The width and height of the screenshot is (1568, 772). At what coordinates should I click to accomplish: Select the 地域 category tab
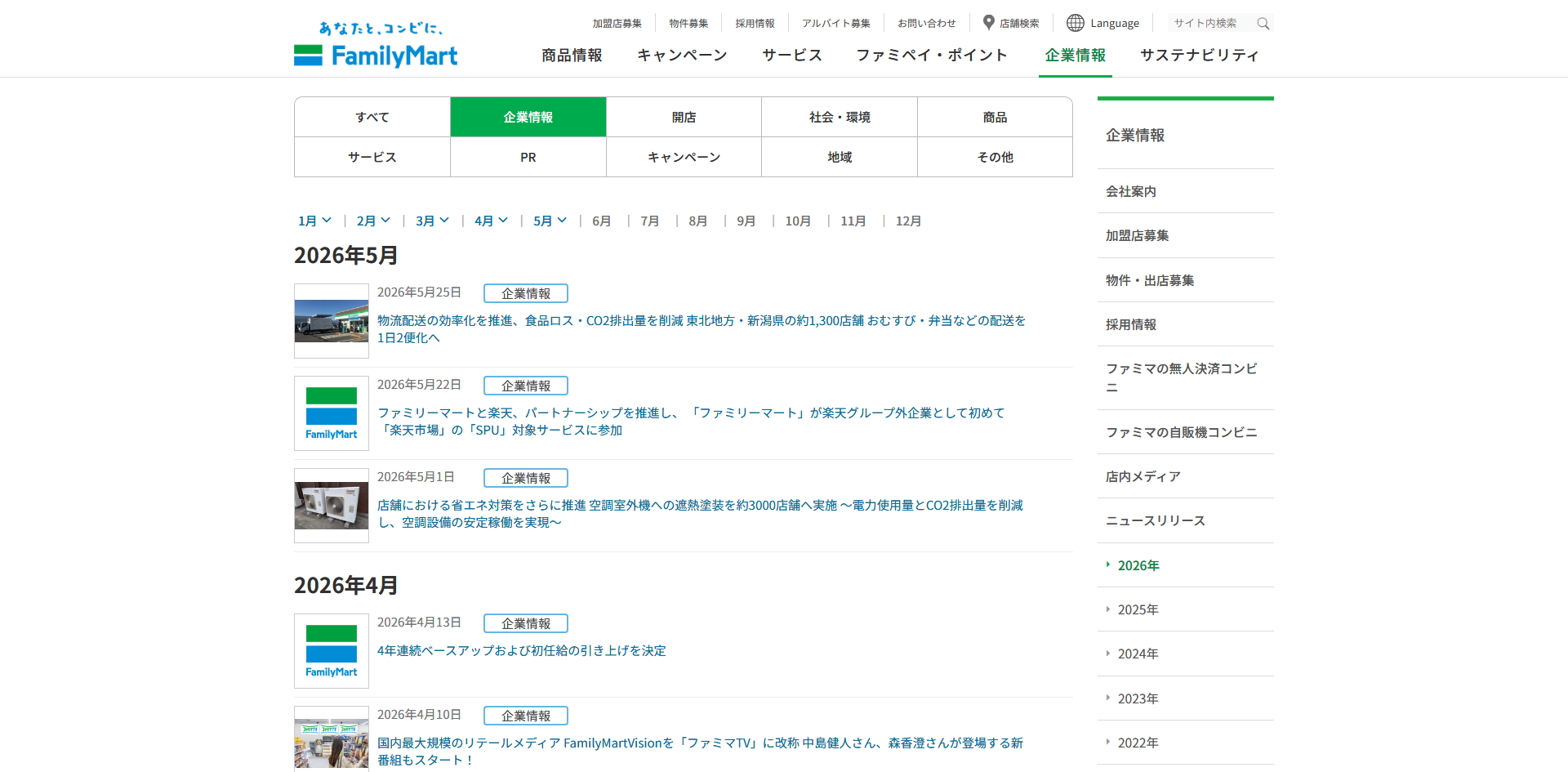click(x=840, y=157)
